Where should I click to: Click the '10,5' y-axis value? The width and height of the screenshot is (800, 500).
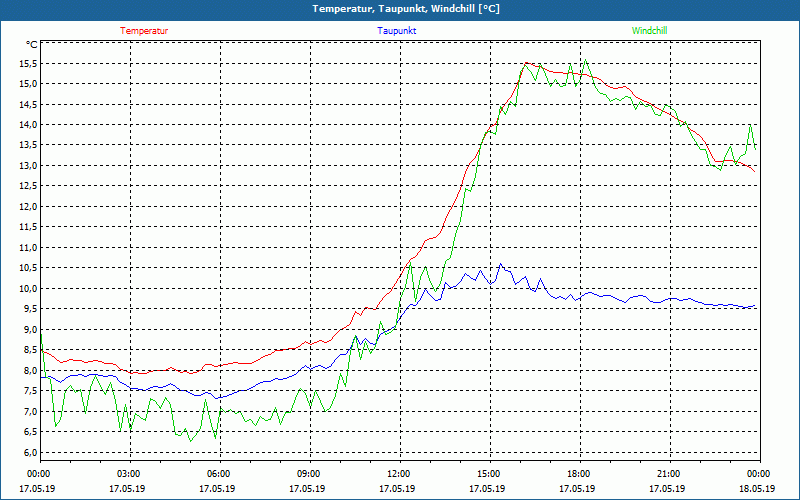29,268
